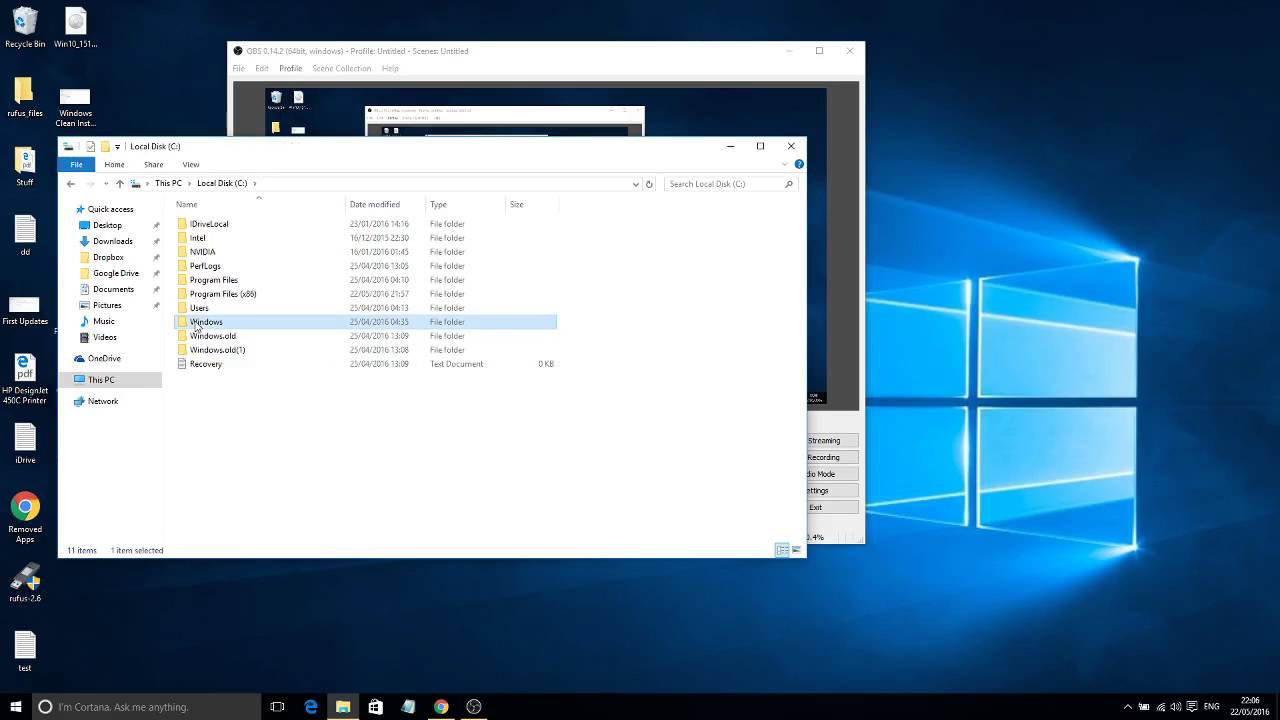Open the Store icon on the taskbar
1280x720 pixels.
pyautogui.click(x=375, y=707)
